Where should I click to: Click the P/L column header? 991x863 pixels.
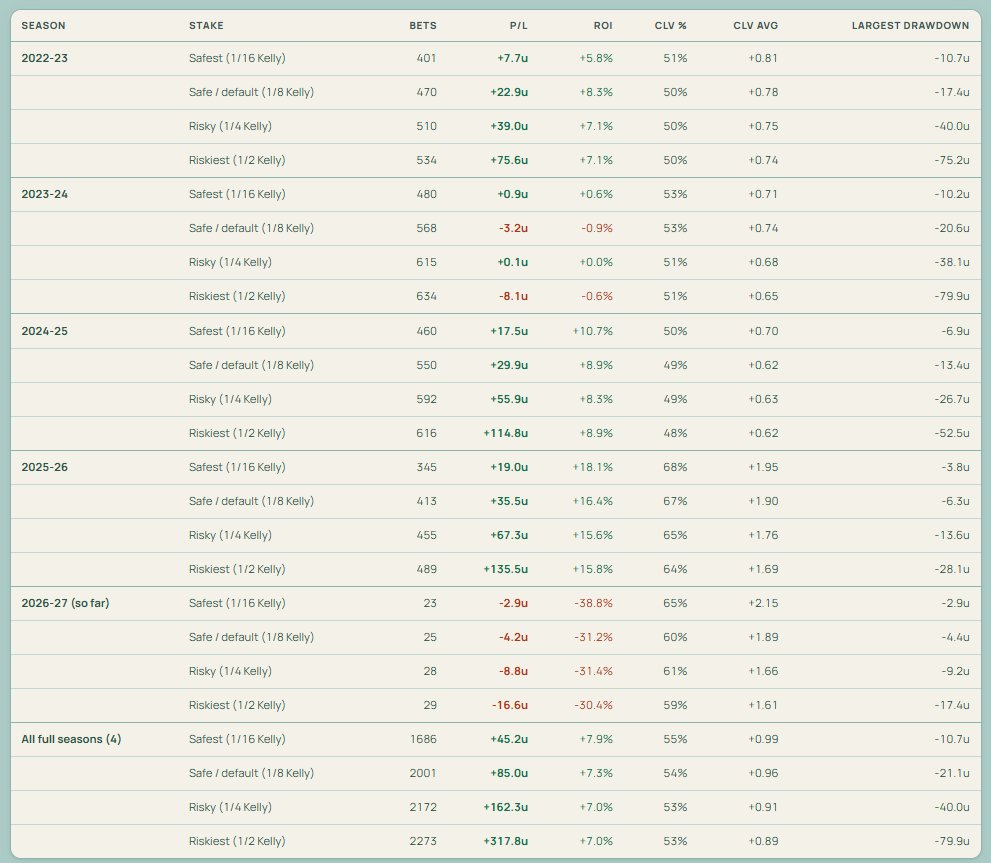tap(518, 25)
